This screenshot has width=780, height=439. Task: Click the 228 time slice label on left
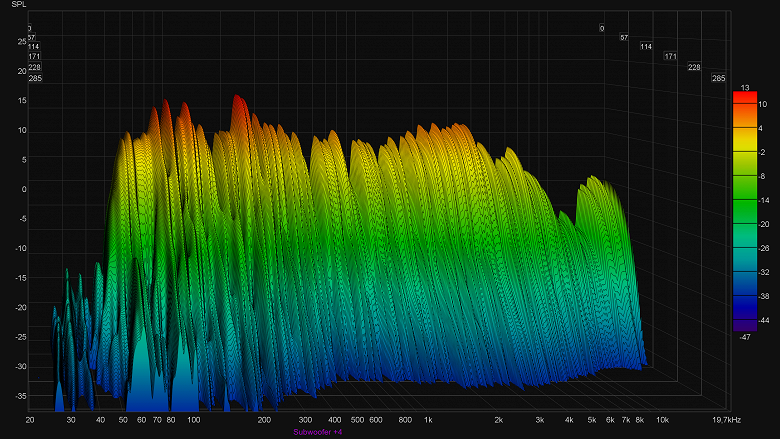[34, 67]
